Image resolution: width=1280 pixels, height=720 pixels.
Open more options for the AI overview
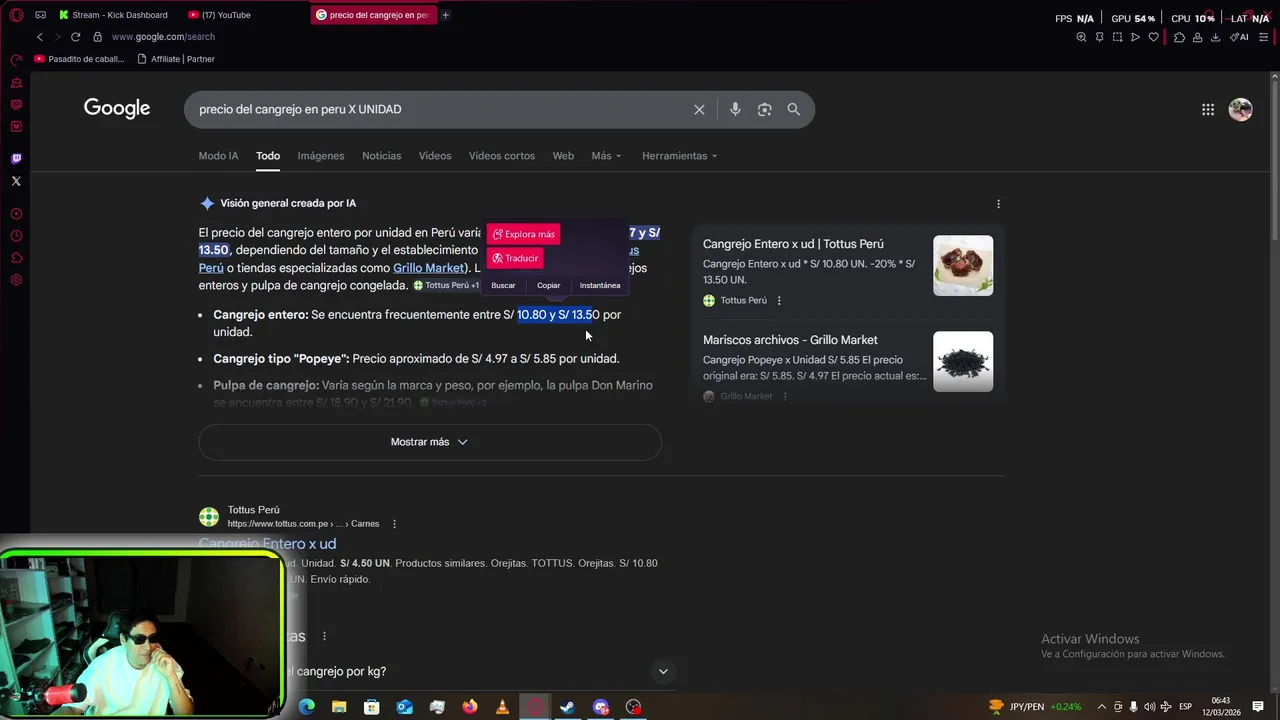tap(998, 204)
